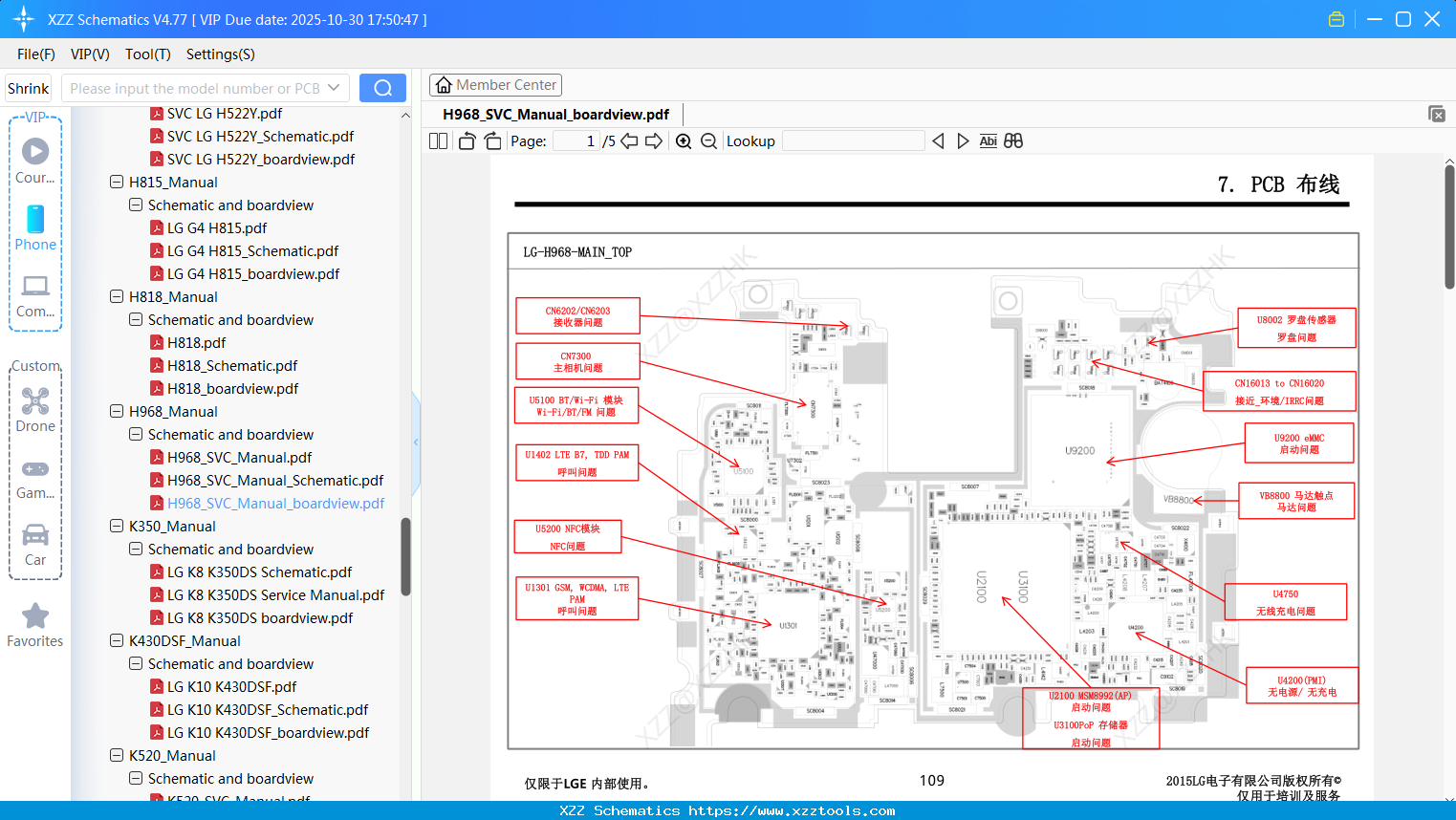Screen dimensions: 1456x820
Task: Zoom out of the PDF page
Action: (x=708, y=140)
